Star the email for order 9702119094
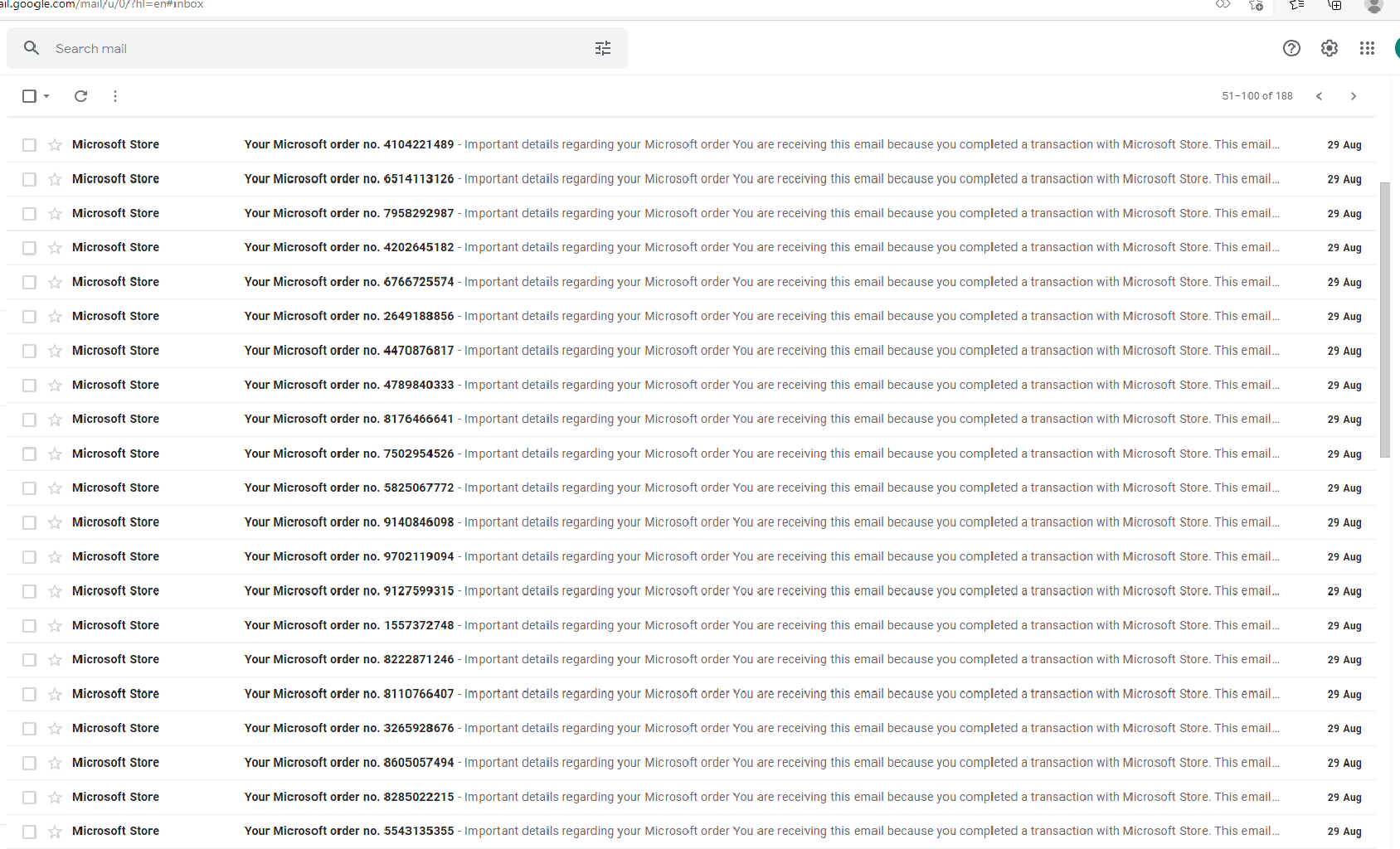The image size is (1400, 849). coord(55,557)
